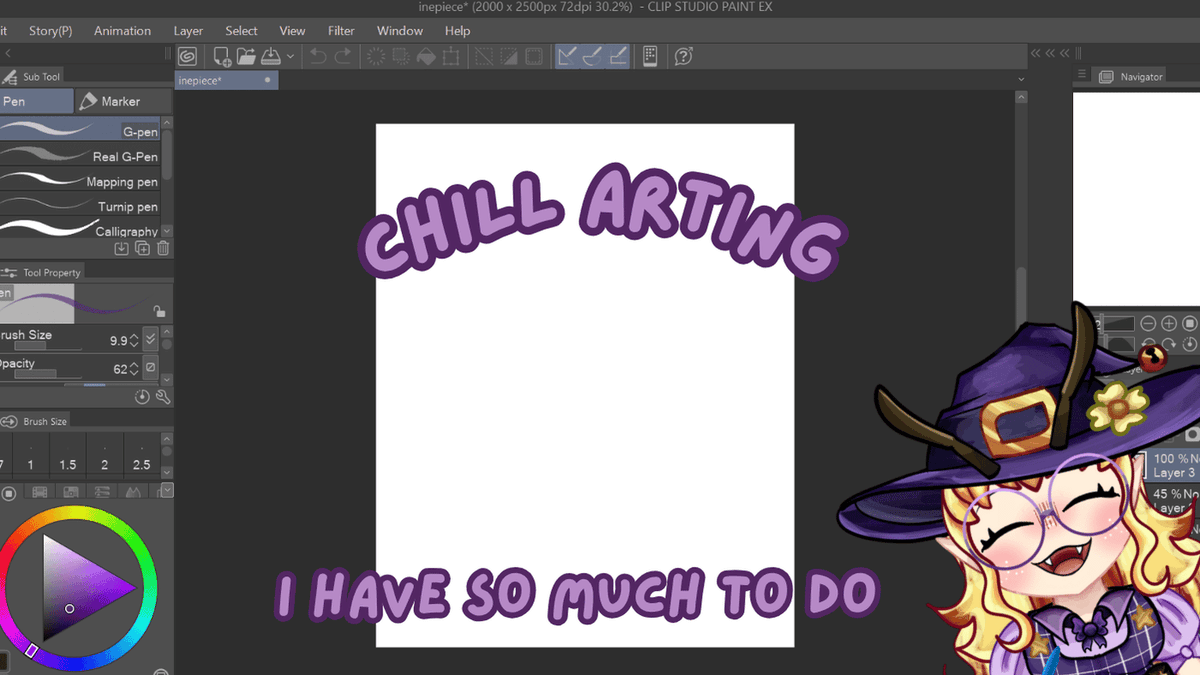The height and width of the screenshot is (675, 1200).
Task: Delete the sub tool with trash icon
Action: tap(163, 248)
